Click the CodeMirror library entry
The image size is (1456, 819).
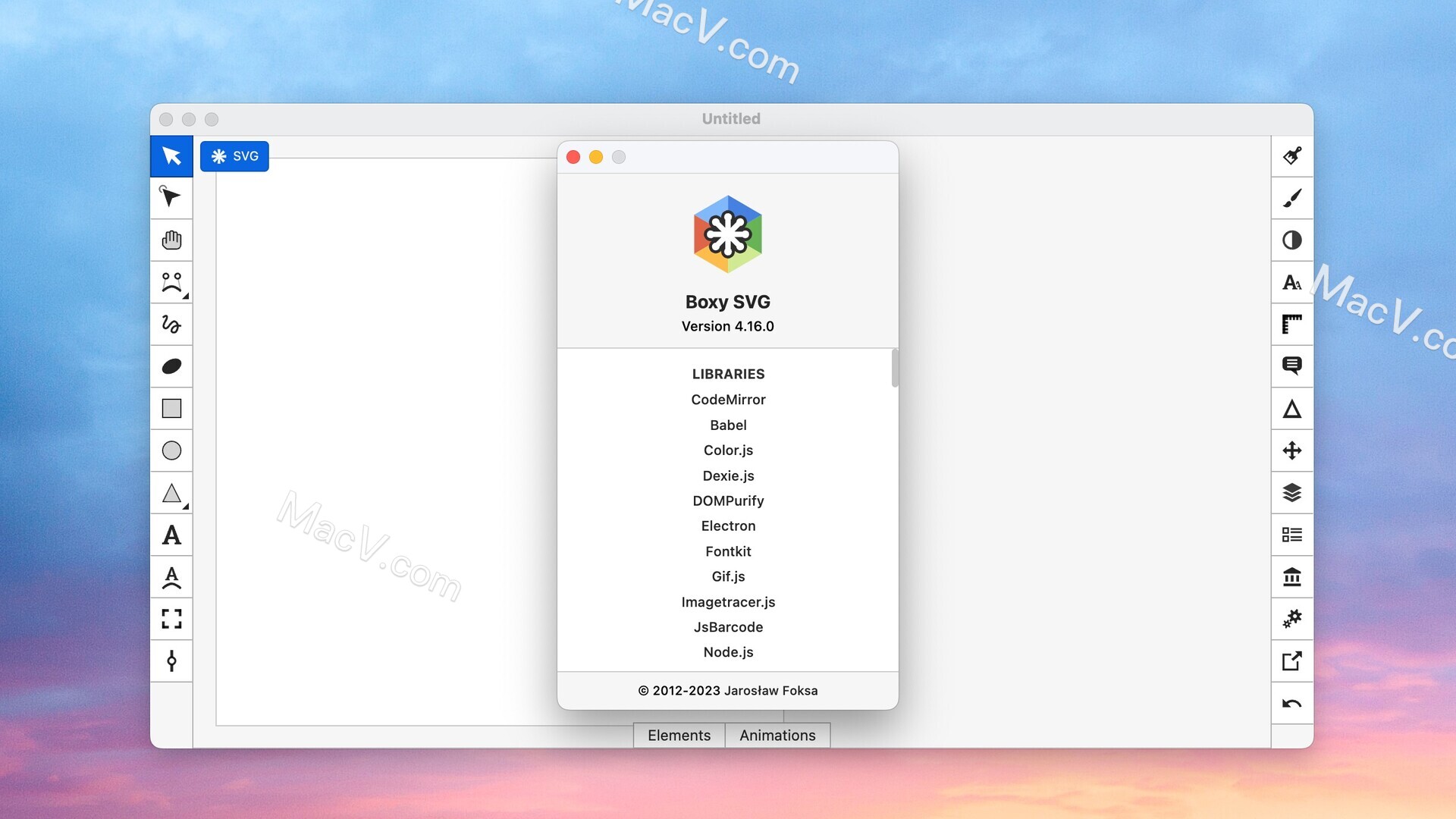tap(728, 400)
